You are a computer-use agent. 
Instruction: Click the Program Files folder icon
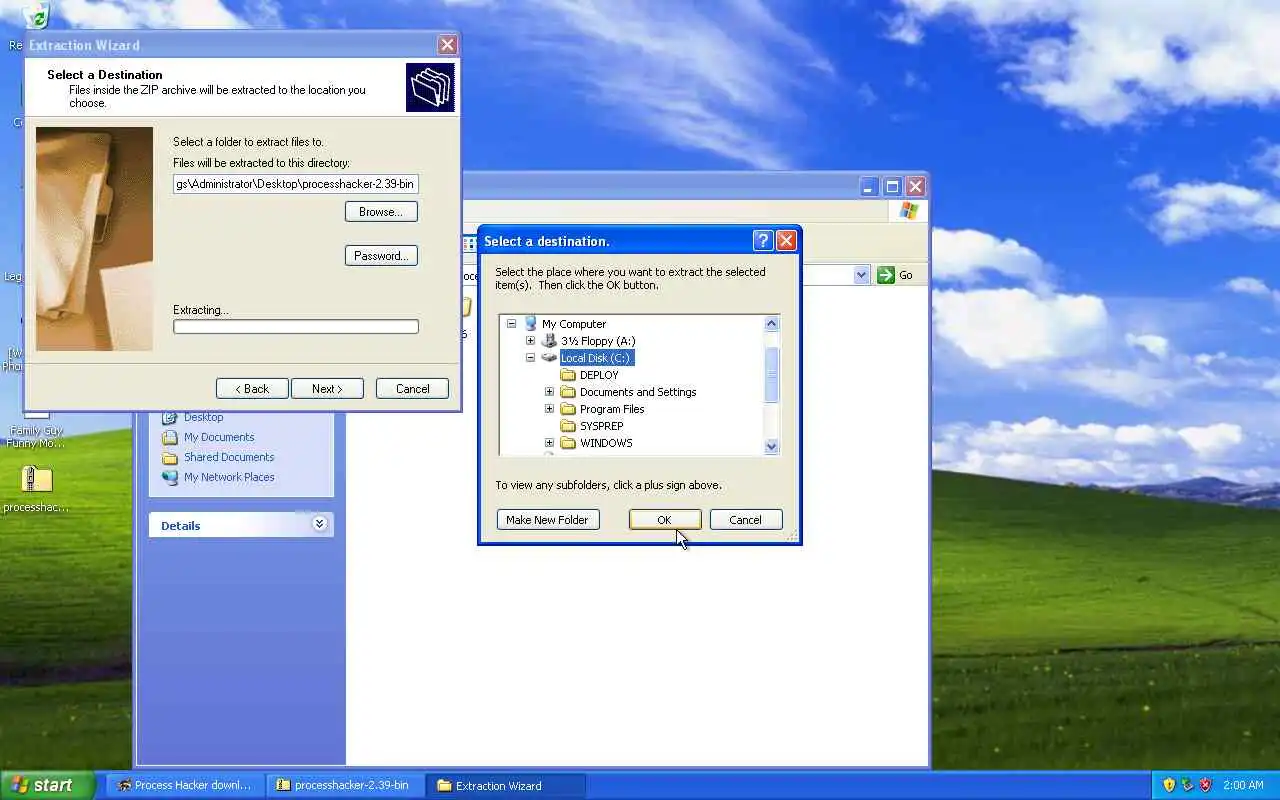[x=568, y=409]
